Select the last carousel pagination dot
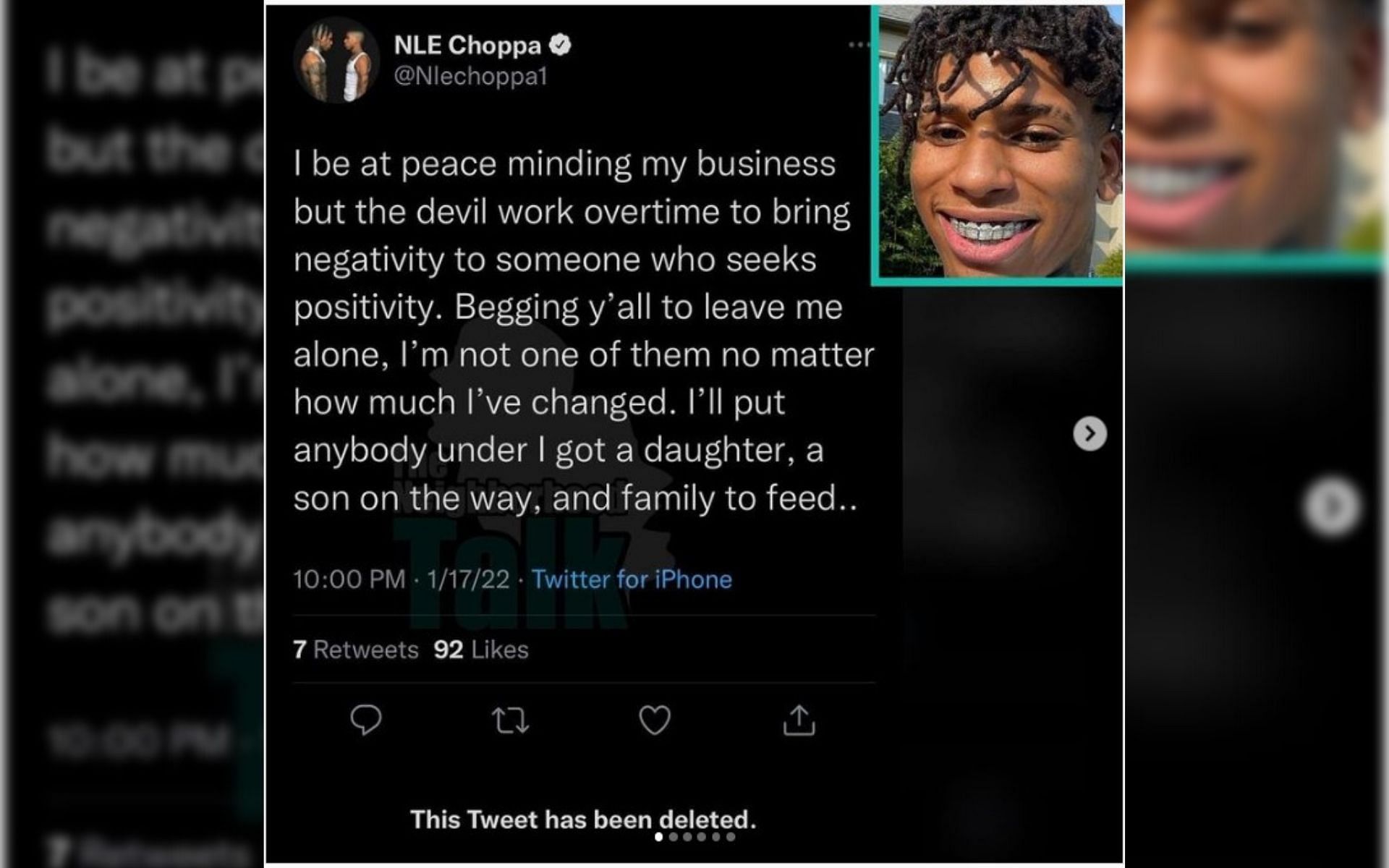The image size is (1389, 868). [731, 837]
